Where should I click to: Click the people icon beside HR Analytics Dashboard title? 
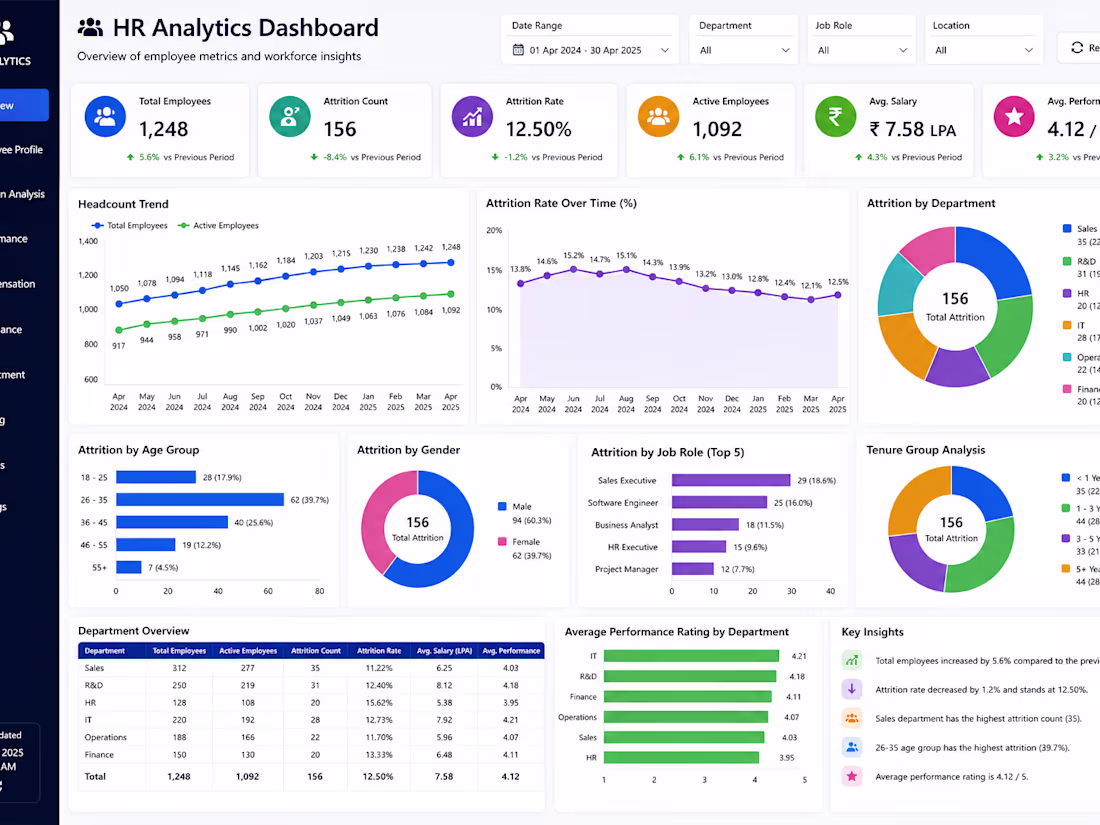(x=90, y=28)
